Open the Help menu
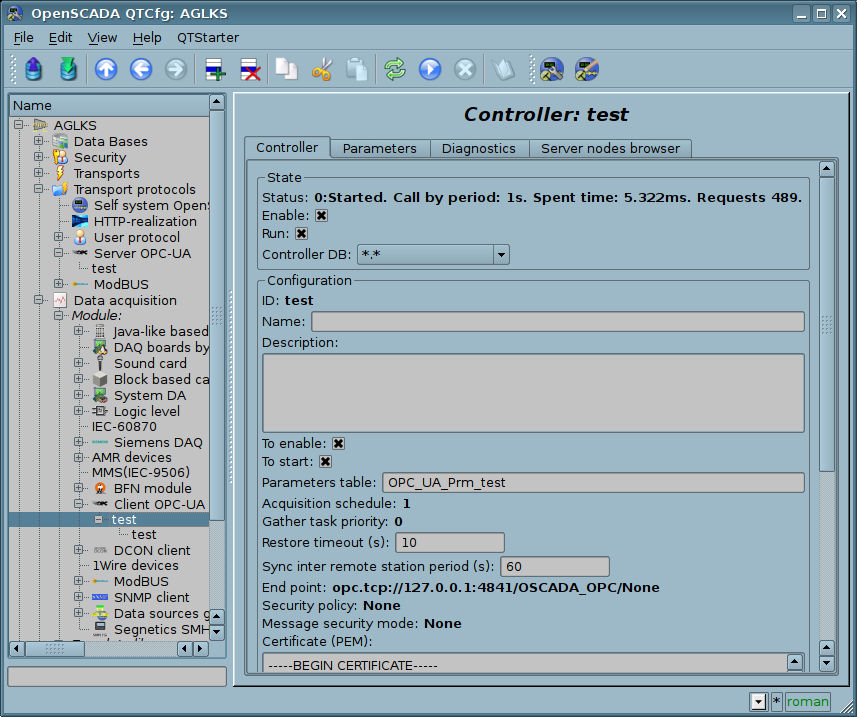Screen dimensions: 857x717 click(x=147, y=38)
